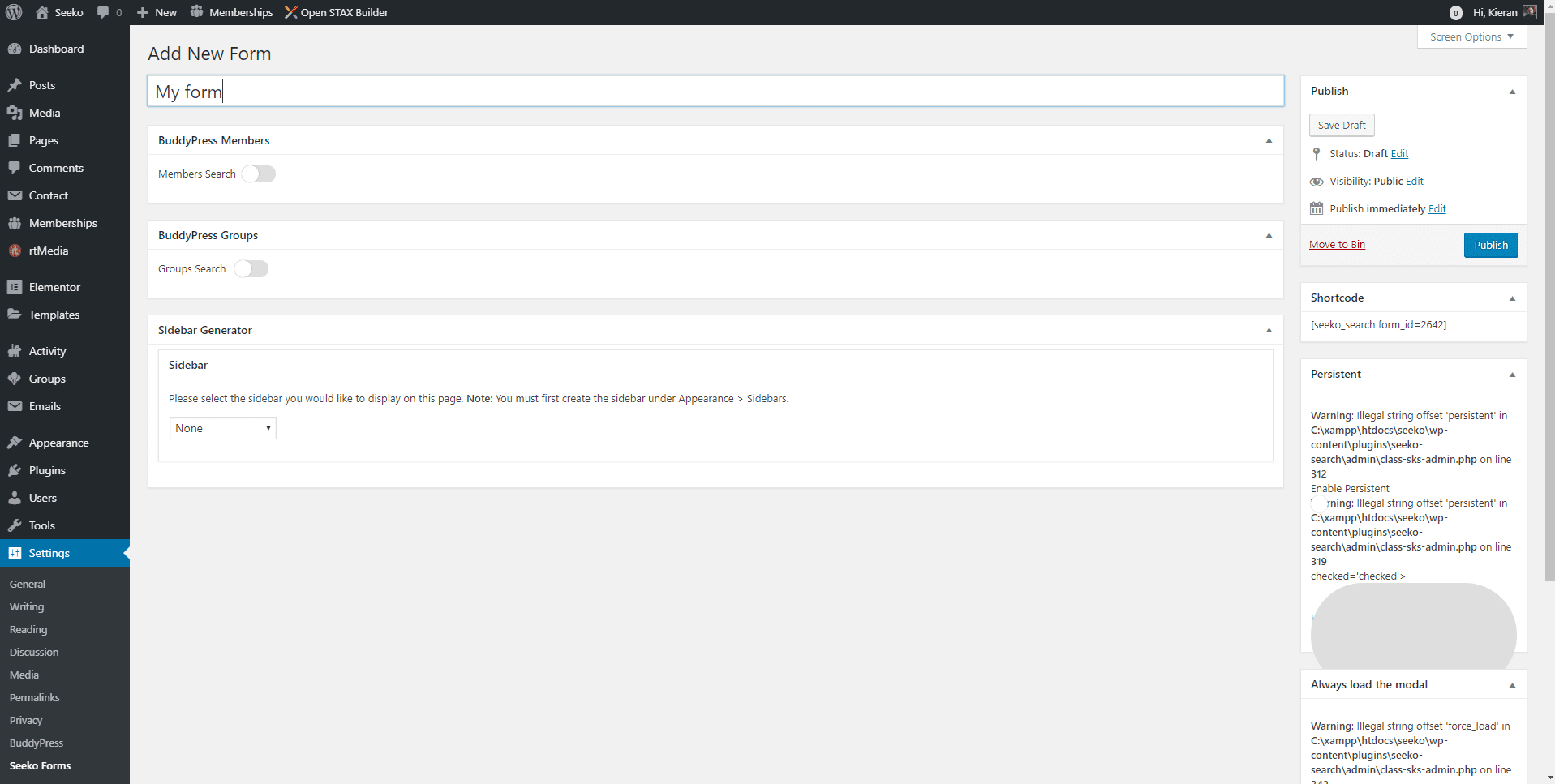Click the Emails envelope icon in sidebar

(15, 406)
